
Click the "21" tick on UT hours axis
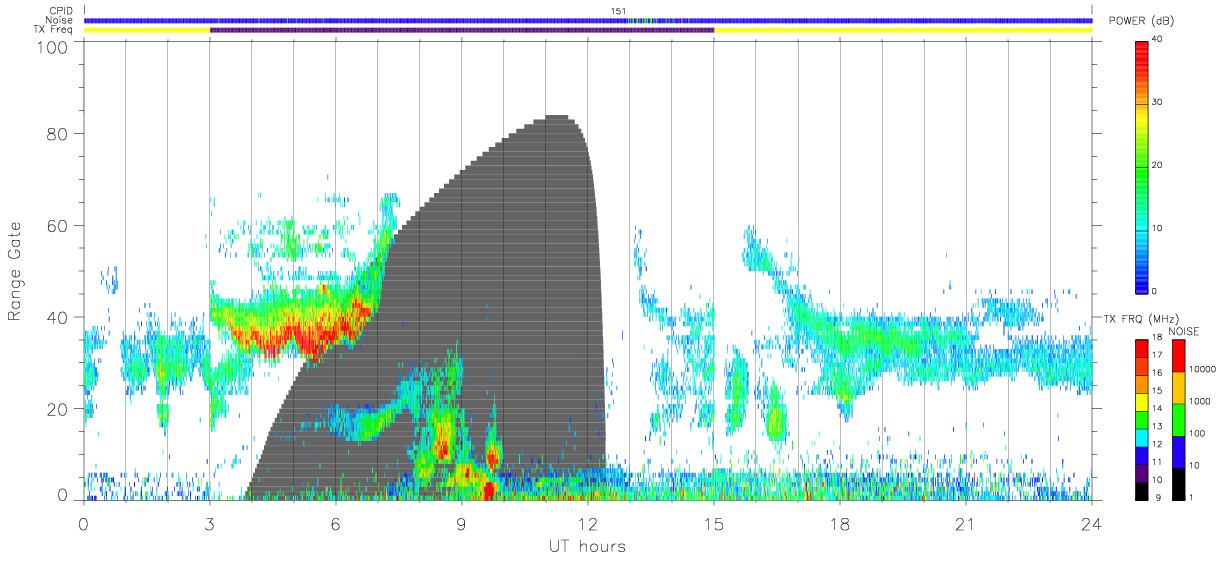tap(965, 523)
